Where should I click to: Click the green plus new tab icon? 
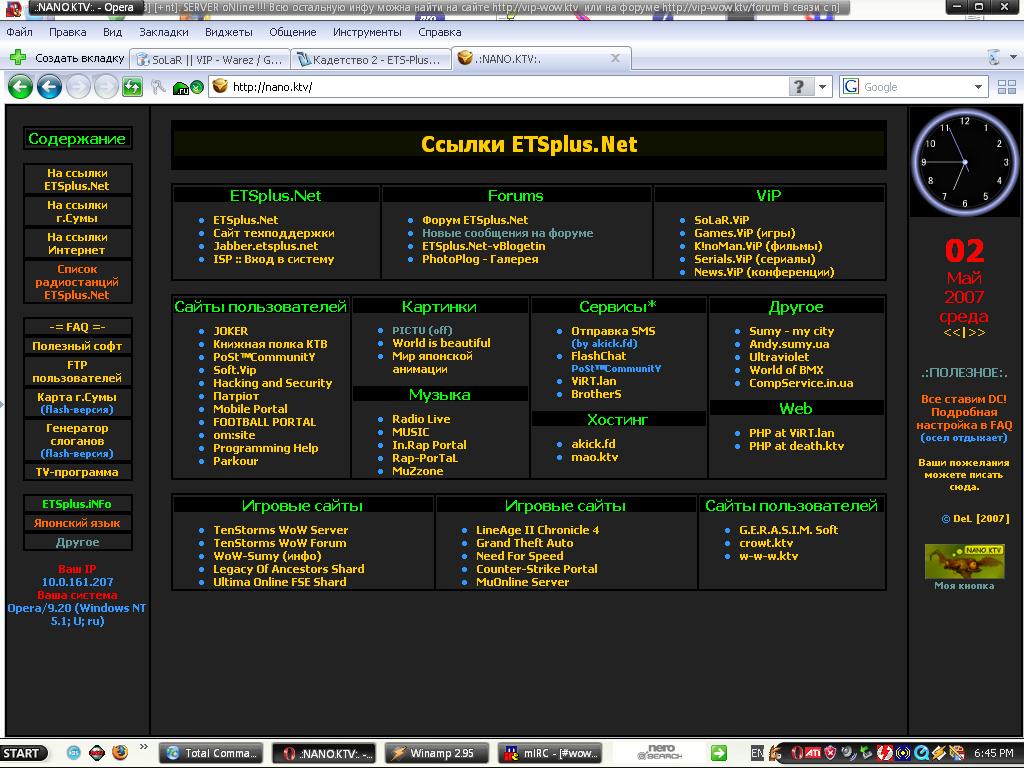(18, 58)
